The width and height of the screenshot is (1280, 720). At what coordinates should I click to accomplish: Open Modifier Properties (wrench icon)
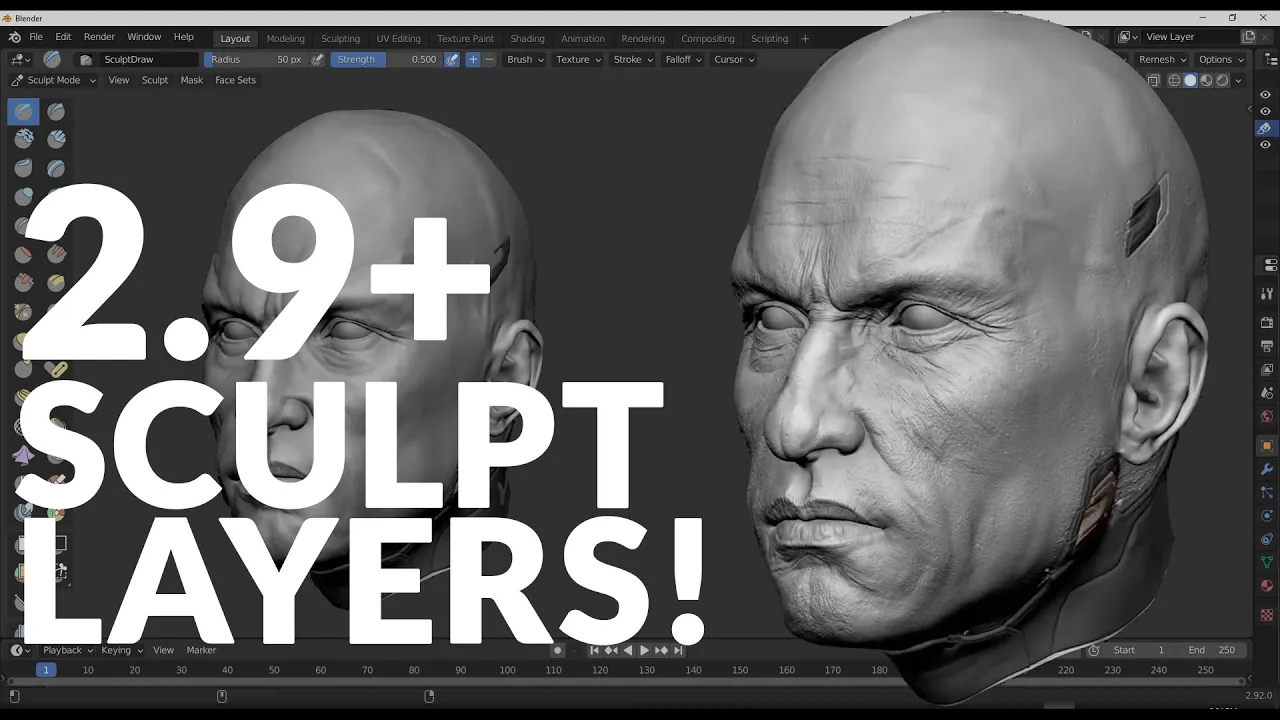coord(1266,468)
